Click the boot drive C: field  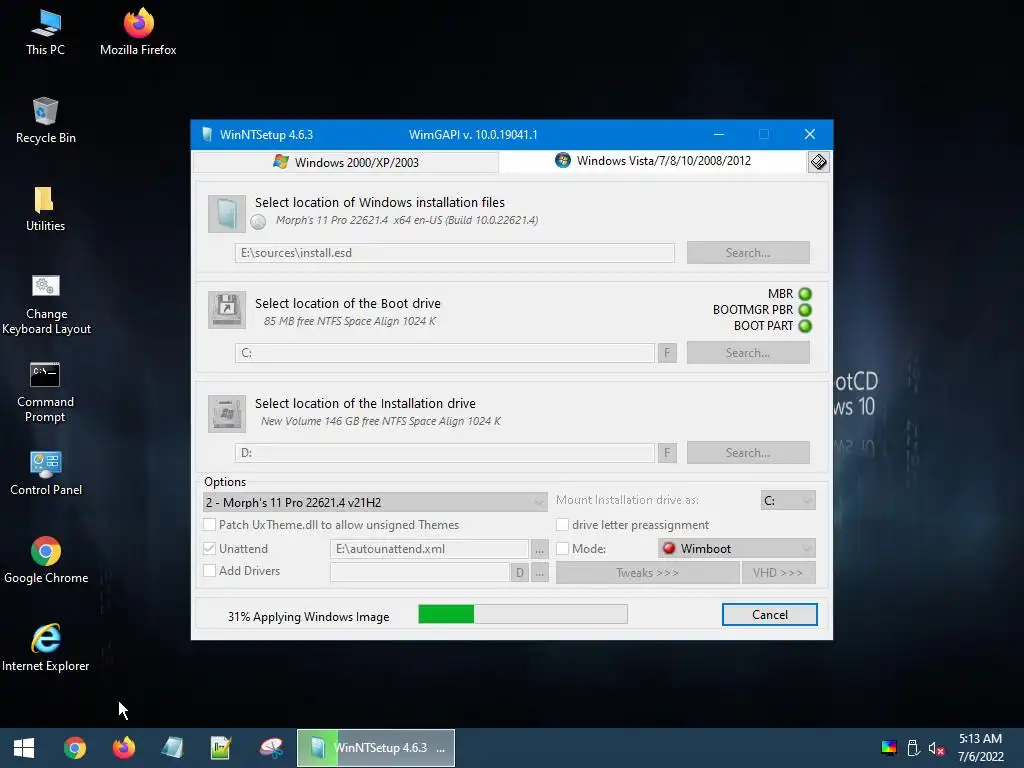(x=445, y=353)
